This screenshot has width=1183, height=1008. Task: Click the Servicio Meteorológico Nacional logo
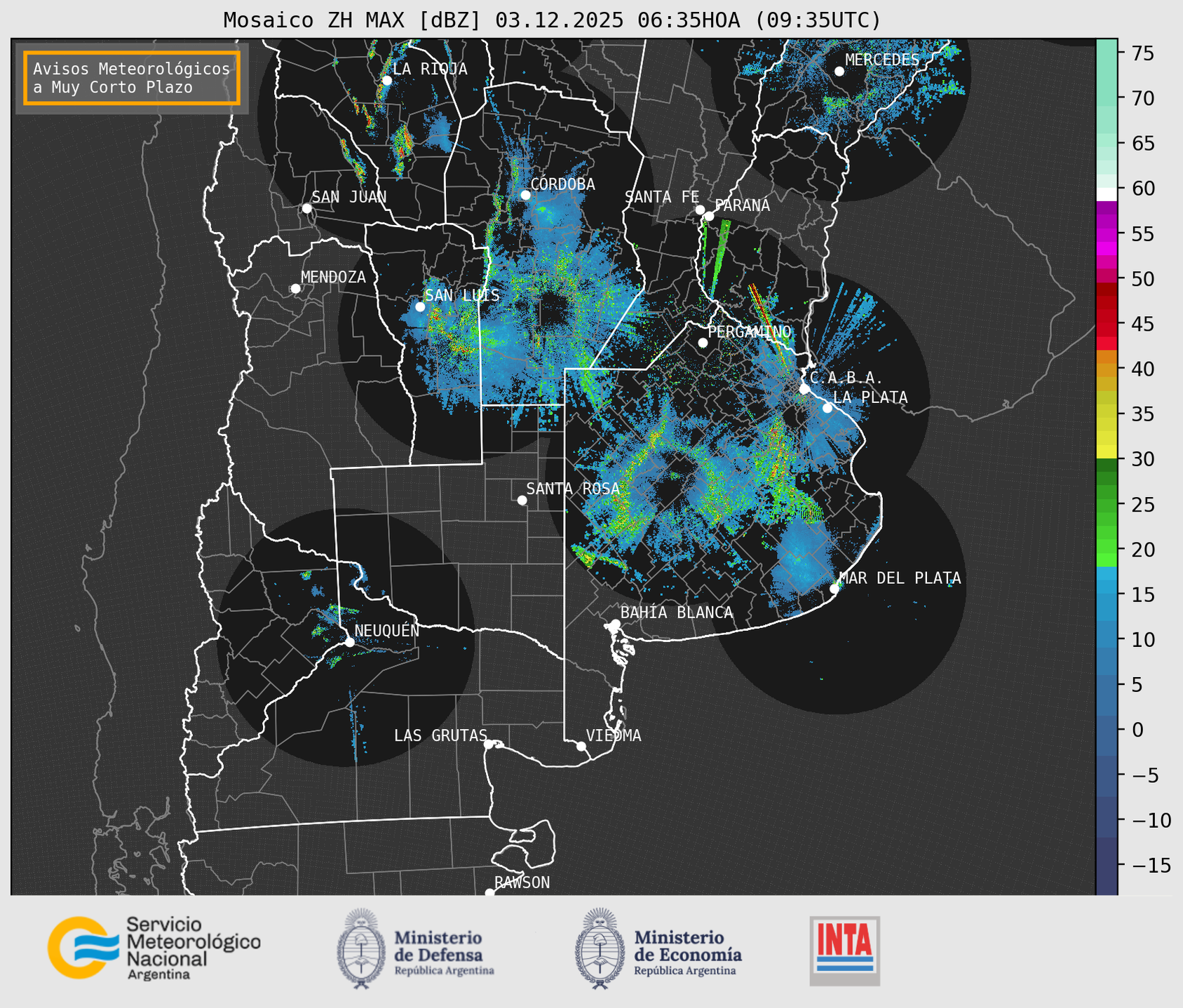coord(154,948)
